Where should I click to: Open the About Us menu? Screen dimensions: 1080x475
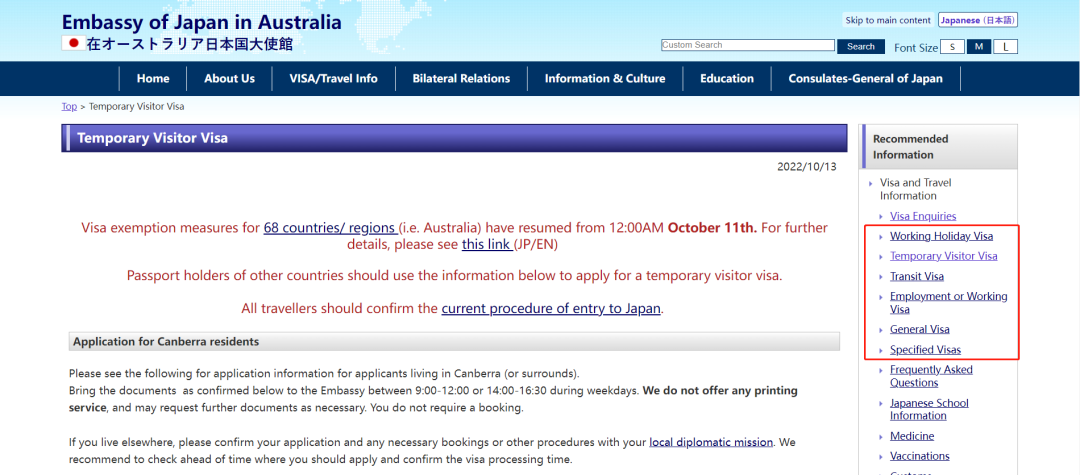click(x=229, y=78)
